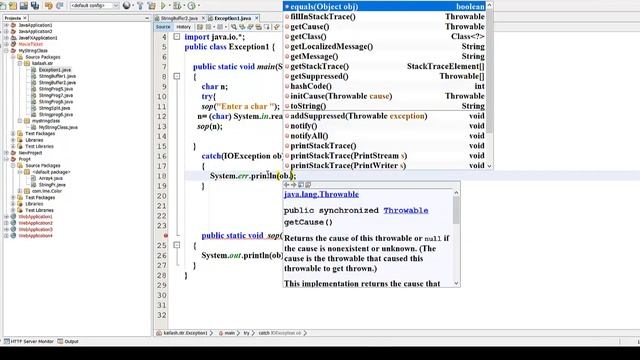
Task: Click the completion list scrollbar down arrow
Action: (x=489, y=166)
